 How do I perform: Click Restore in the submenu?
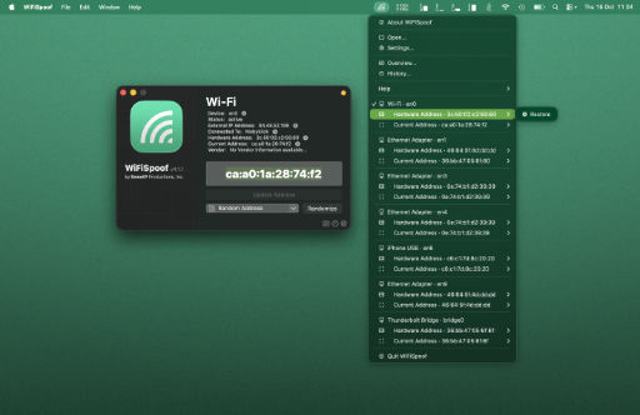[x=536, y=114]
